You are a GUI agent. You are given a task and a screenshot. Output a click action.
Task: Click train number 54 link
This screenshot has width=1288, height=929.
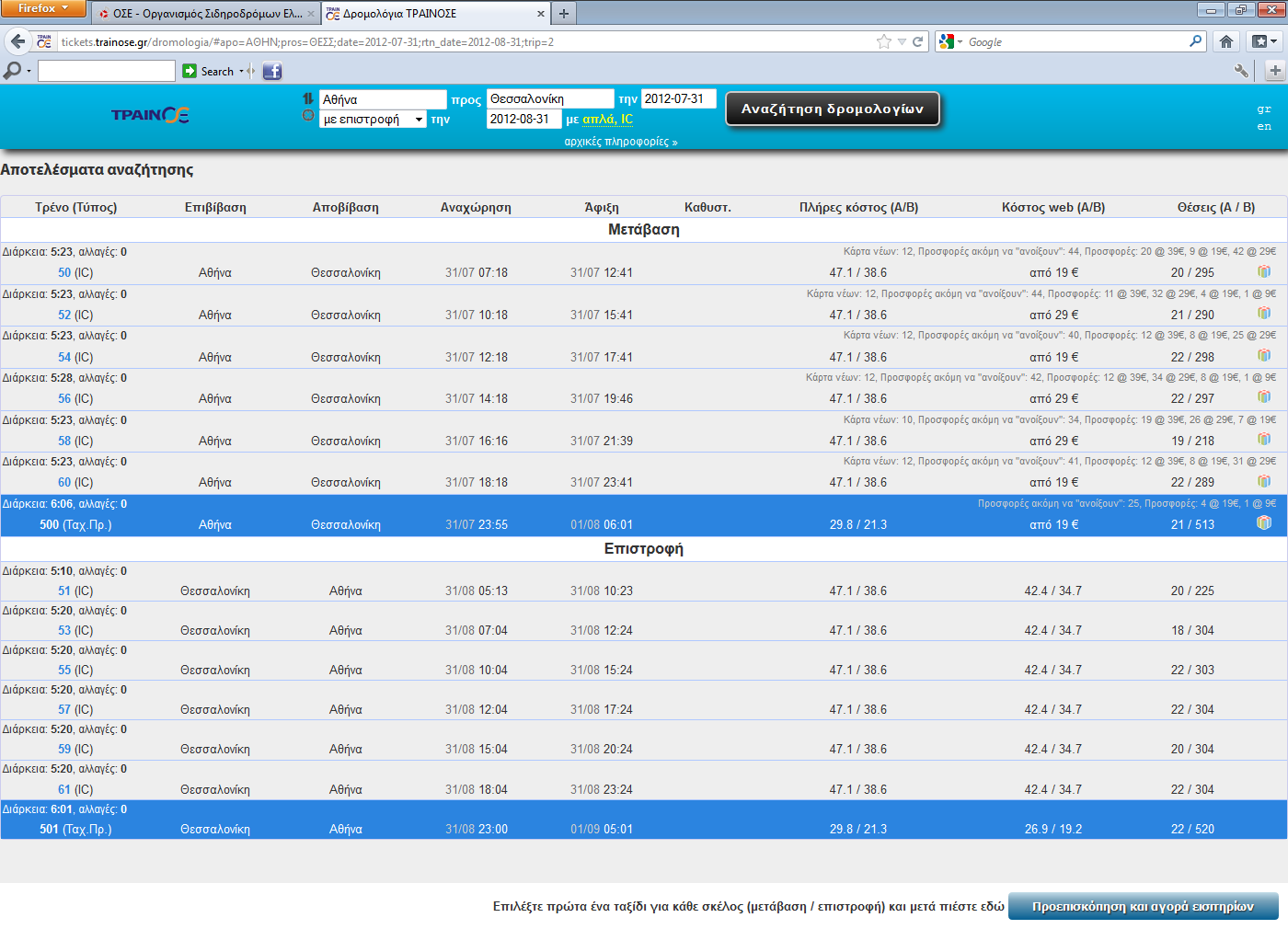tap(64, 357)
